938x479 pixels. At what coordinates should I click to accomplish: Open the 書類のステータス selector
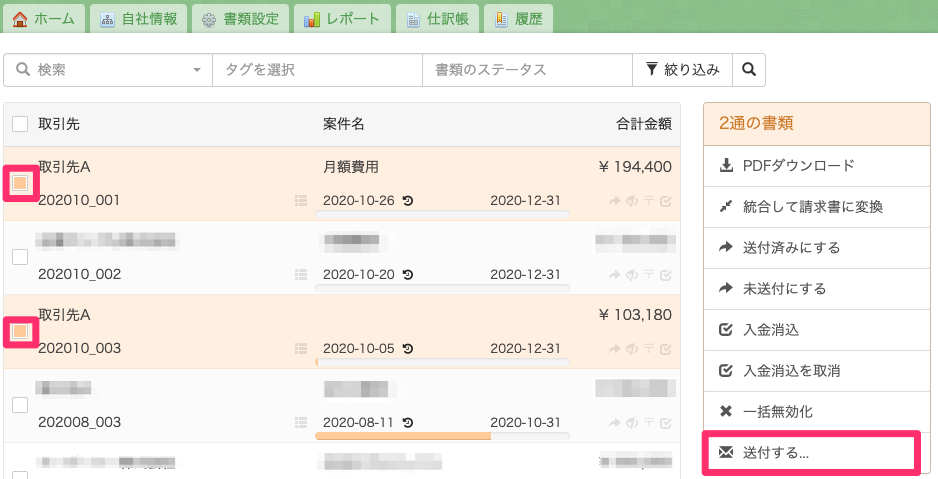528,70
